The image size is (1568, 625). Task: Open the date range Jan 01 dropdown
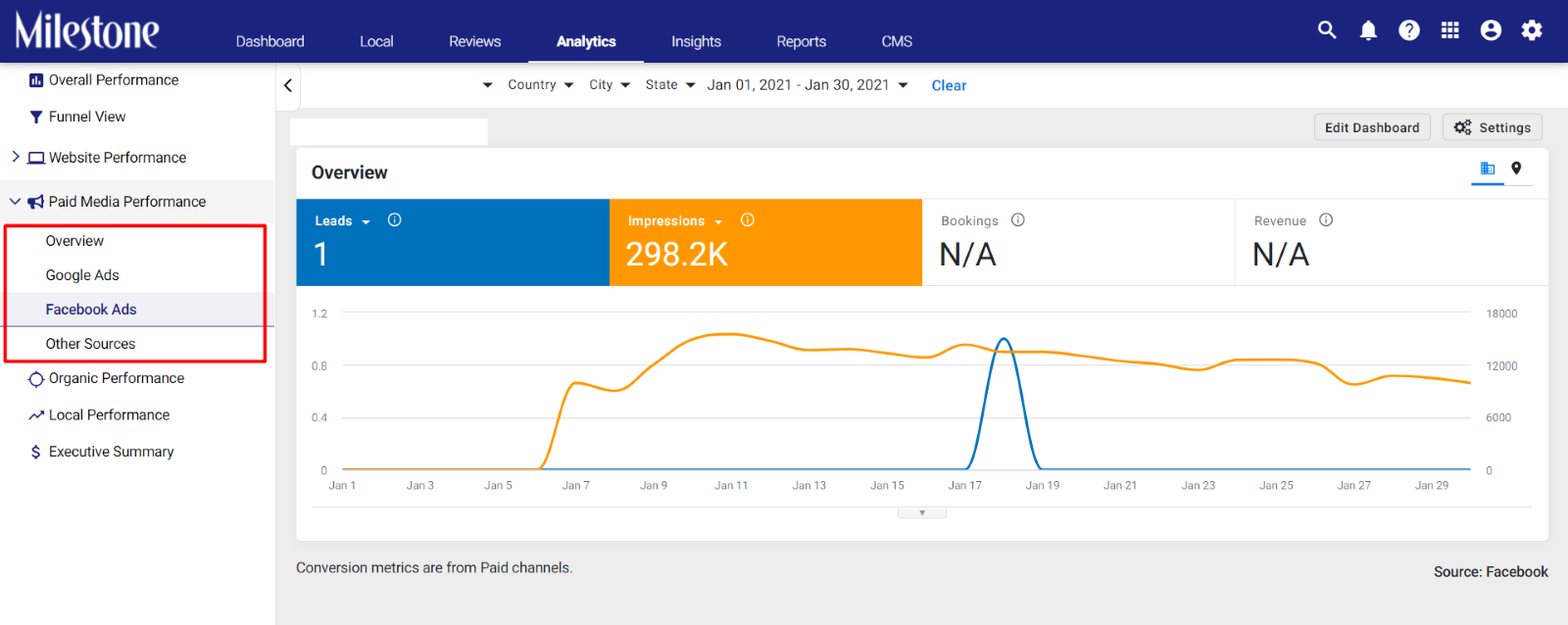(x=808, y=85)
